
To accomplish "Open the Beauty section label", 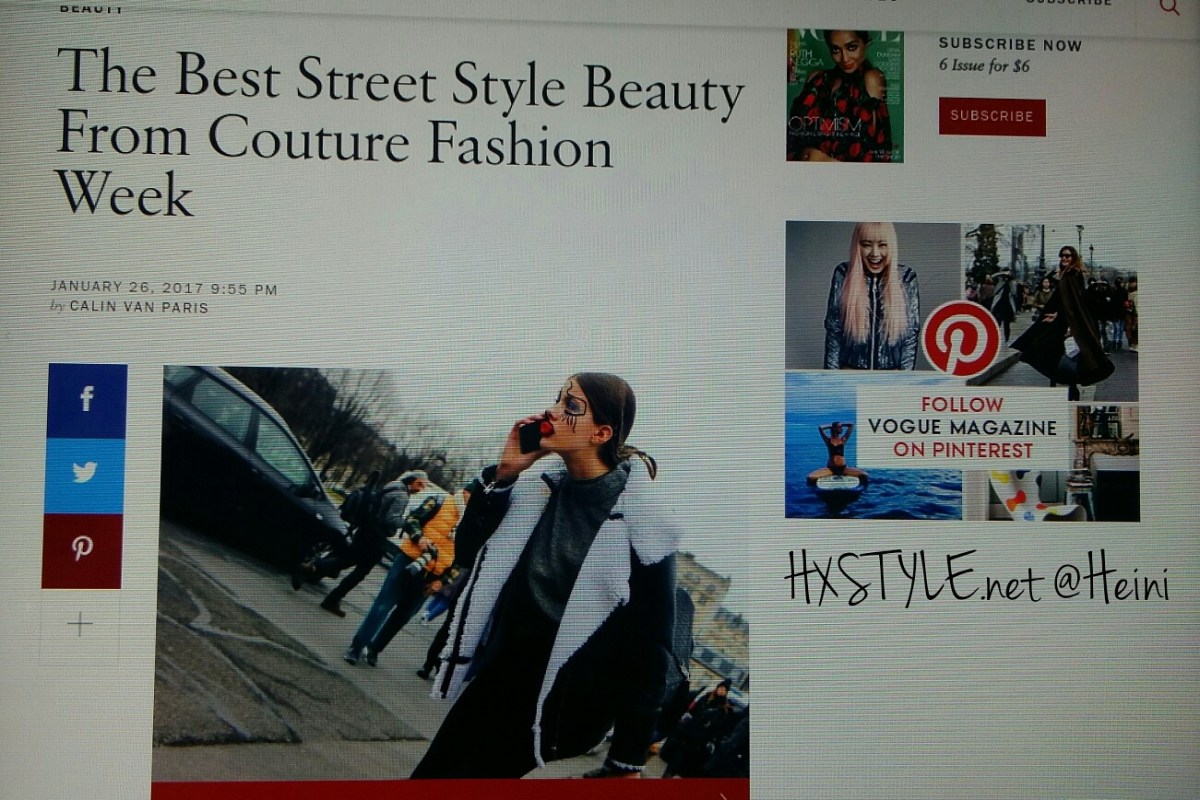I will point(92,8).
